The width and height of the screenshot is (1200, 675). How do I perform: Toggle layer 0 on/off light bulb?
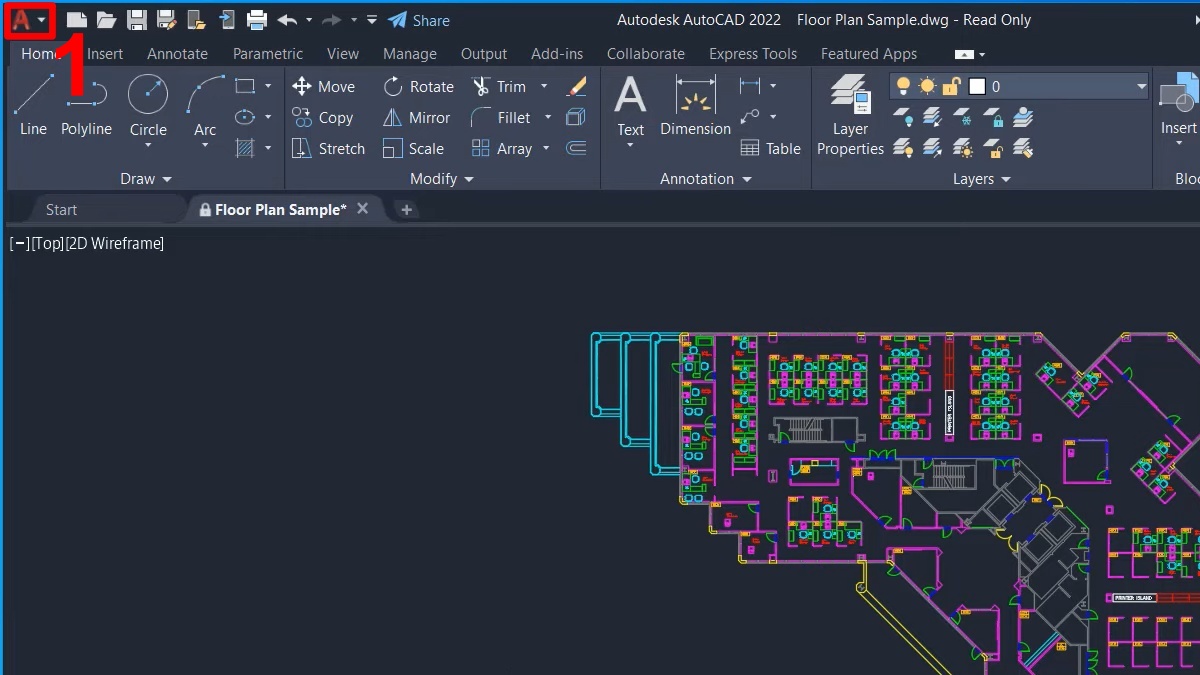coord(903,87)
